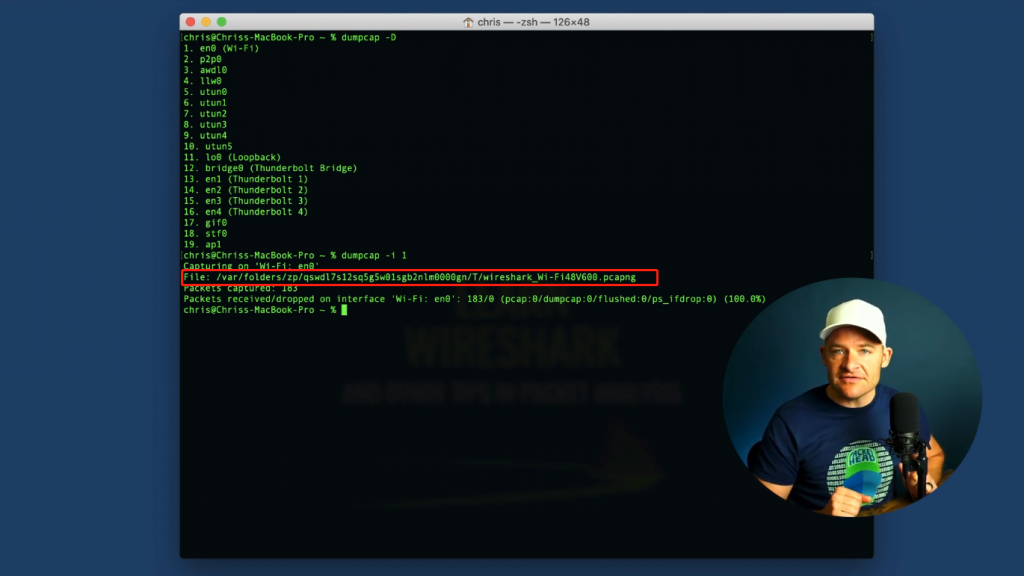This screenshot has height=576, width=1024.
Task: Click the home folder icon in title bar
Action: 468,22
